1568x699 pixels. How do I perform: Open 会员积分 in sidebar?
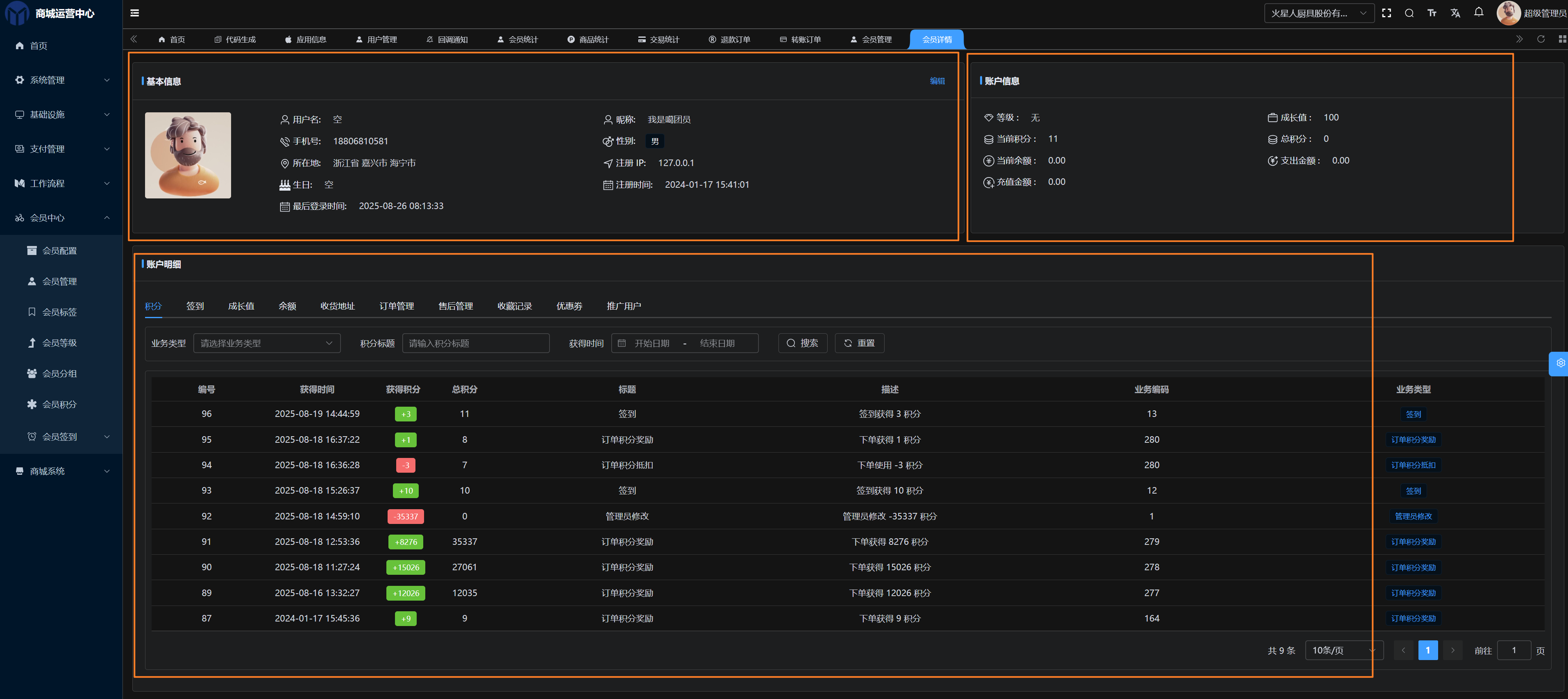coord(60,404)
